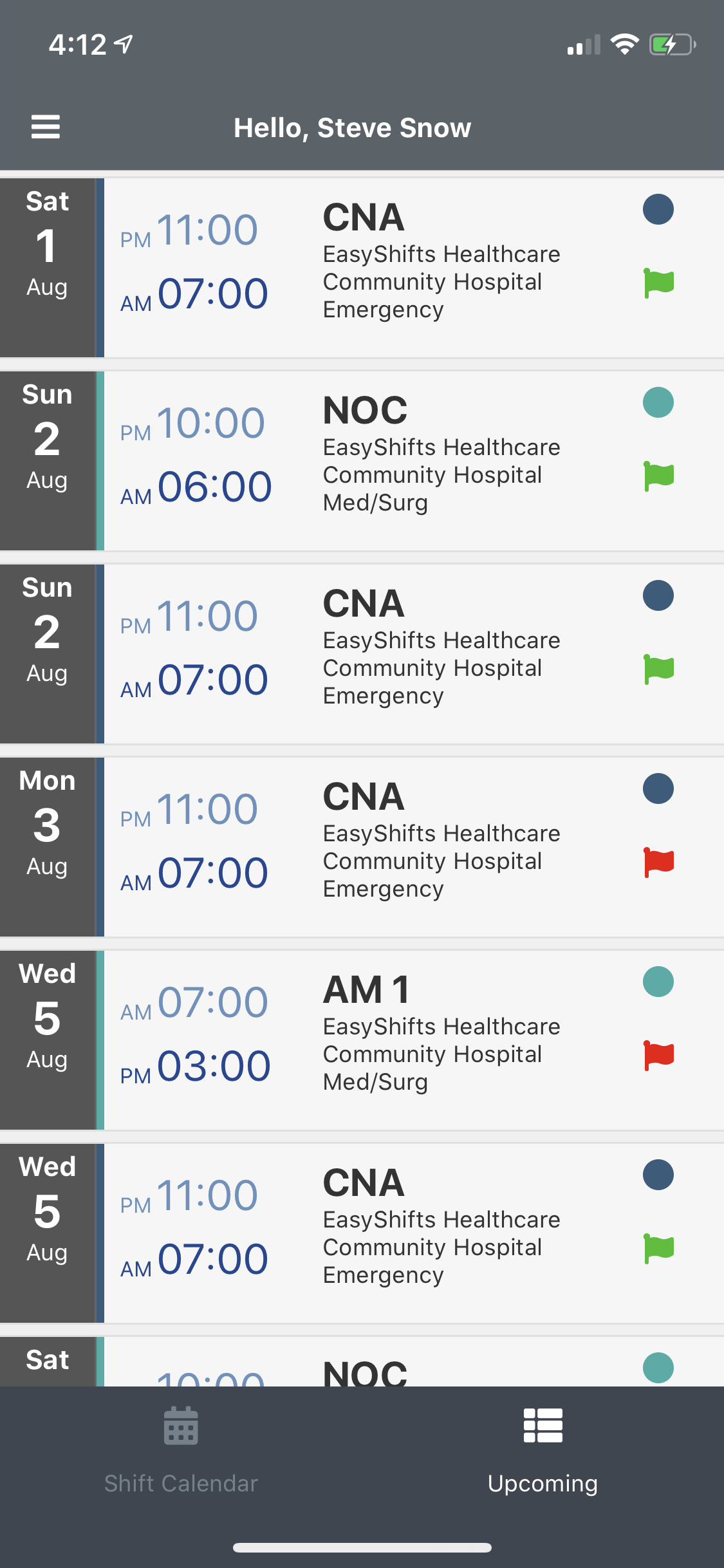The height and width of the screenshot is (1568, 724).
Task: Tap red flag on Mon 3 Aug shift
Action: pos(658,863)
